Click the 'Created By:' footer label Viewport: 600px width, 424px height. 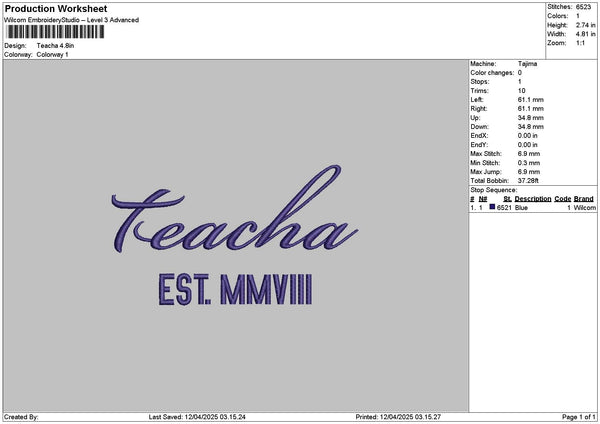tap(21, 417)
